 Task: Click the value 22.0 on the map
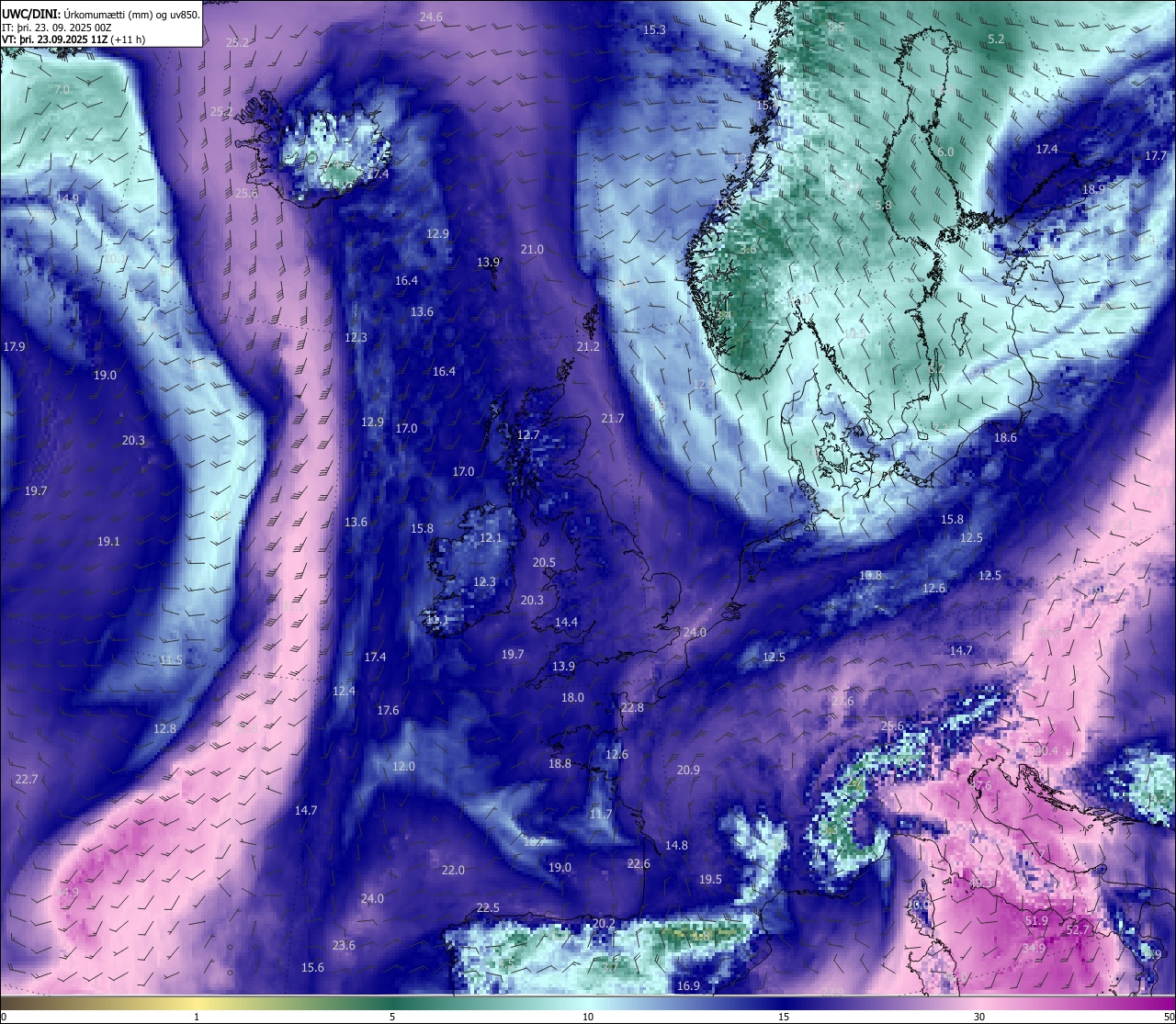pos(453,871)
